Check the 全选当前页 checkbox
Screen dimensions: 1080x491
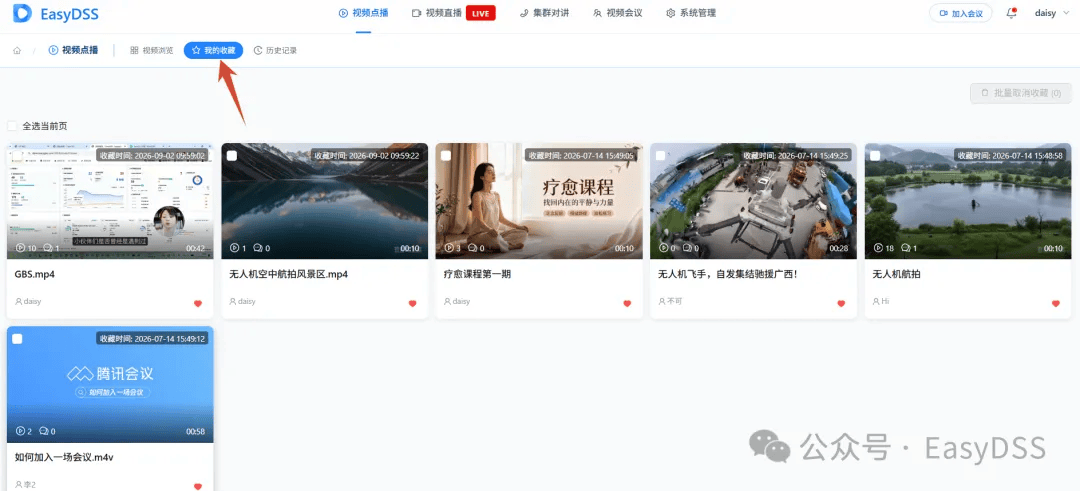pyautogui.click(x=12, y=126)
